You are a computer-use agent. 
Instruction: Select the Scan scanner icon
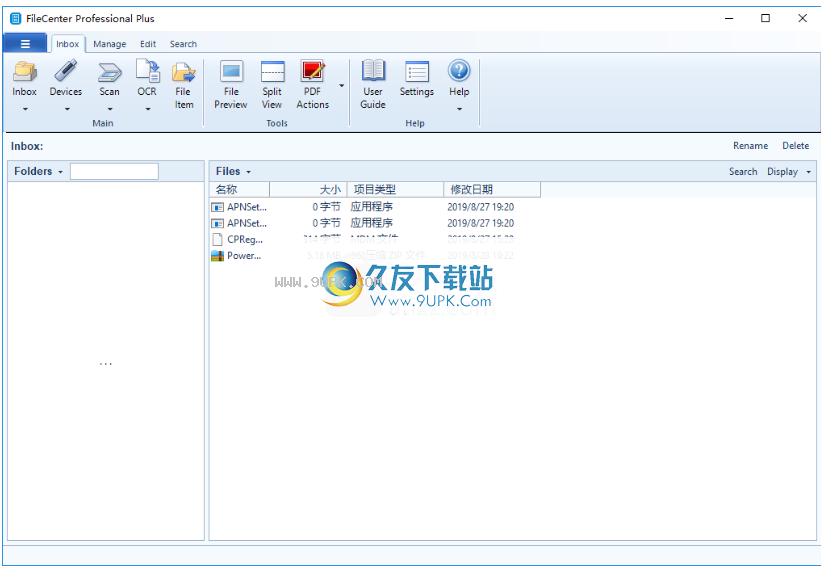tap(109, 72)
